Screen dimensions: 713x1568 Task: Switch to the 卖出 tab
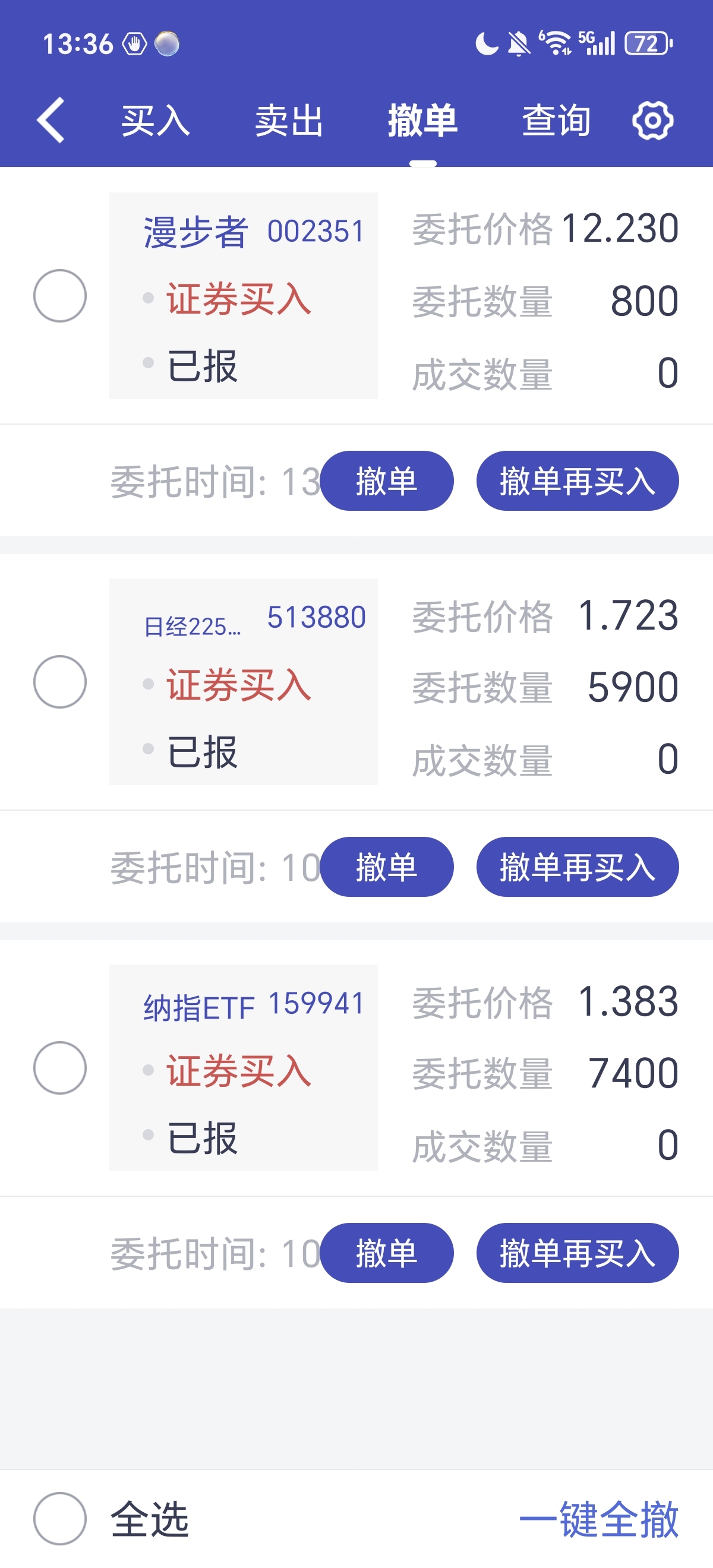pyautogui.click(x=289, y=121)
